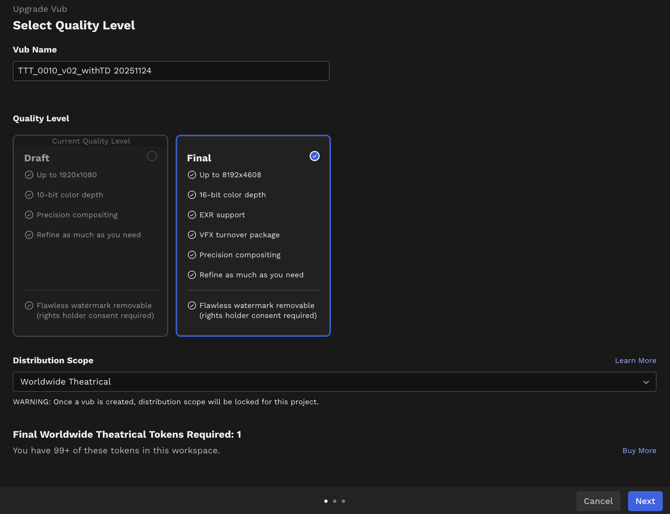Click checkmark icon by Draft flawless watermark removable

pyautogui.click(x=29, y=306)
